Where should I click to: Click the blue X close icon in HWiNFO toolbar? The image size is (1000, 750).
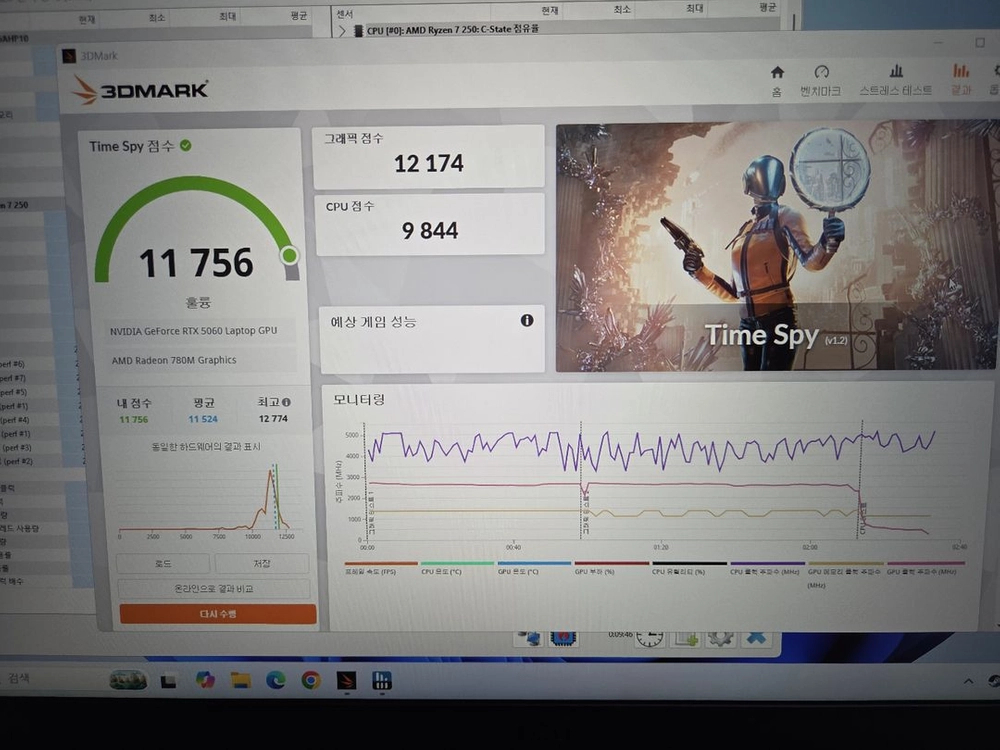tap(756, 638)
